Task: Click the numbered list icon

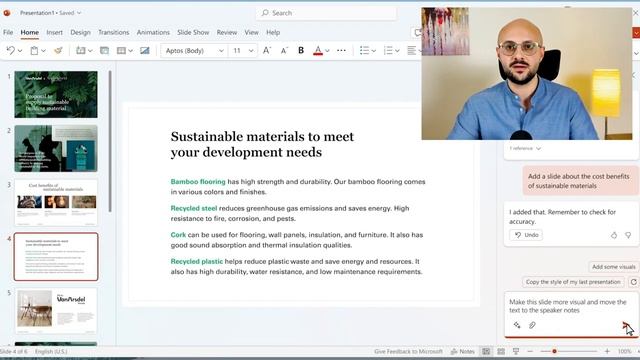Action: 388,51
